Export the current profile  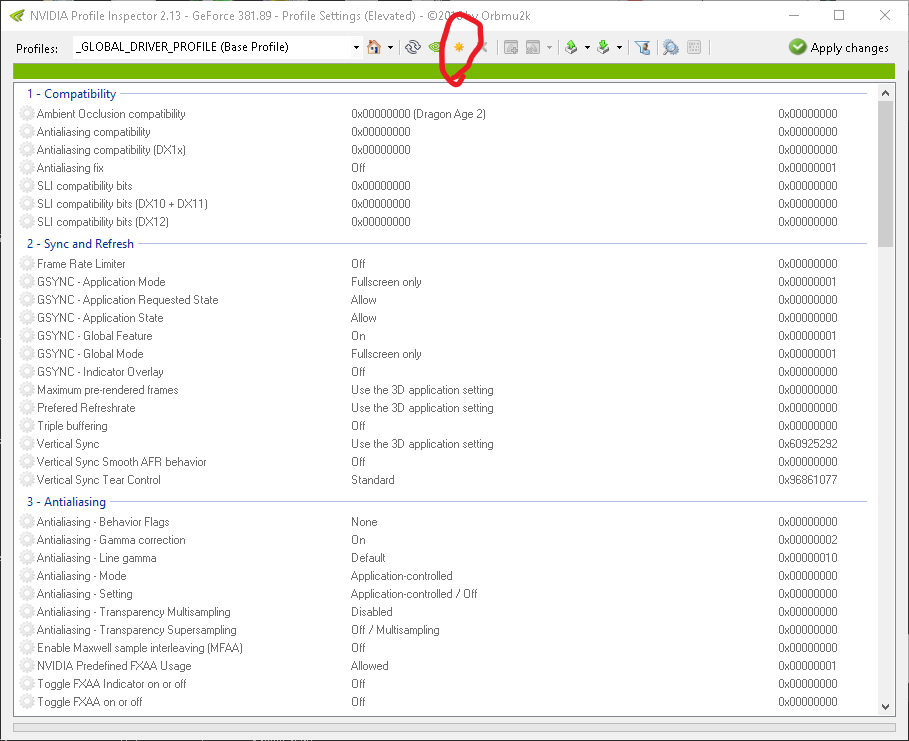571,47
